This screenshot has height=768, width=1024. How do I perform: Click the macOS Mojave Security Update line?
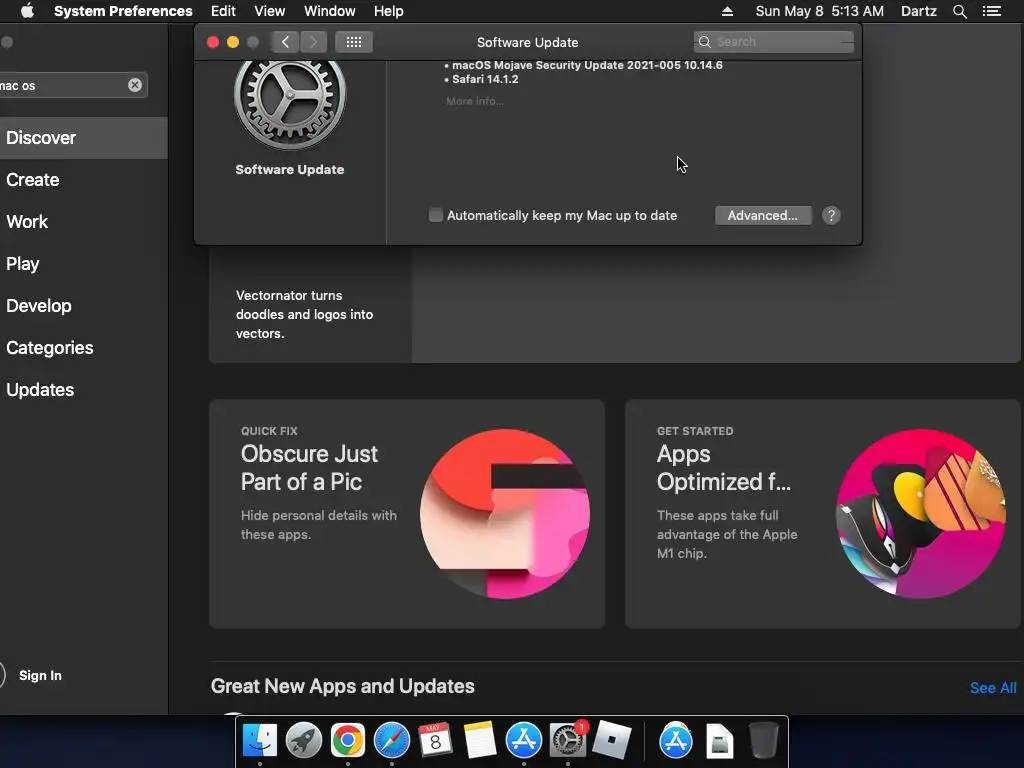point(587,65)
